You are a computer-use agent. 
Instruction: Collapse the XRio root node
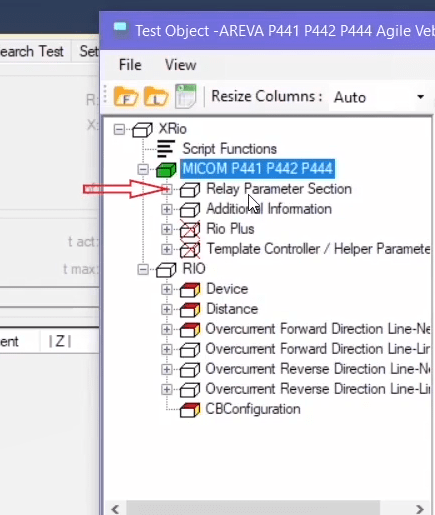click(119, 129)
